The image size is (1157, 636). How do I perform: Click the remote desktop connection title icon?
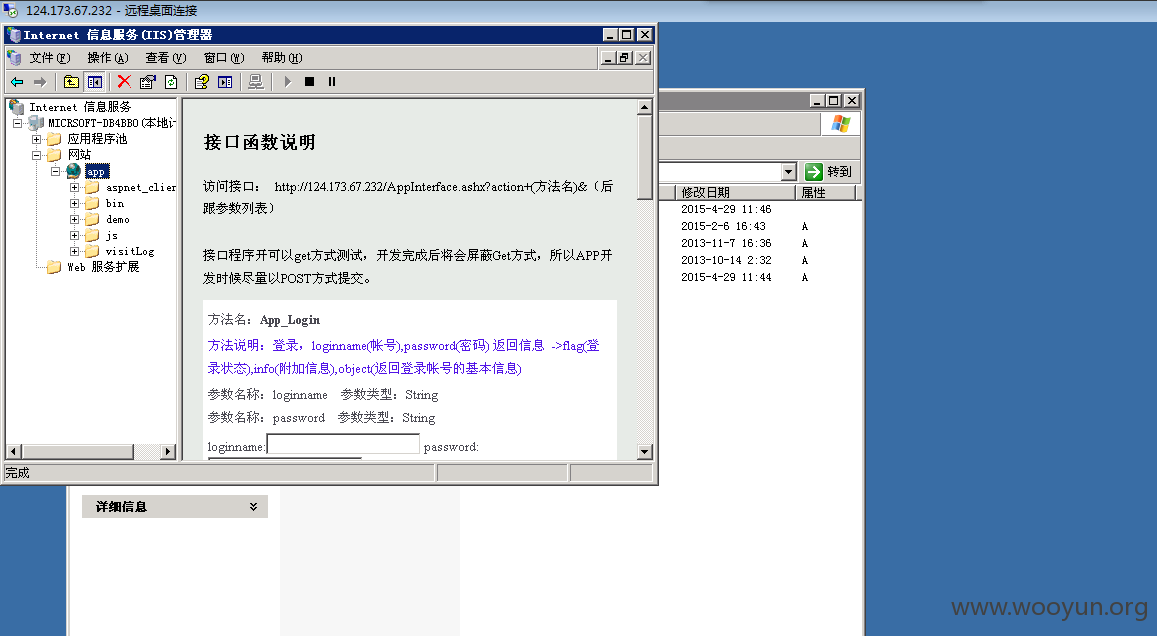pyautogui.click(x=11, y=10)
